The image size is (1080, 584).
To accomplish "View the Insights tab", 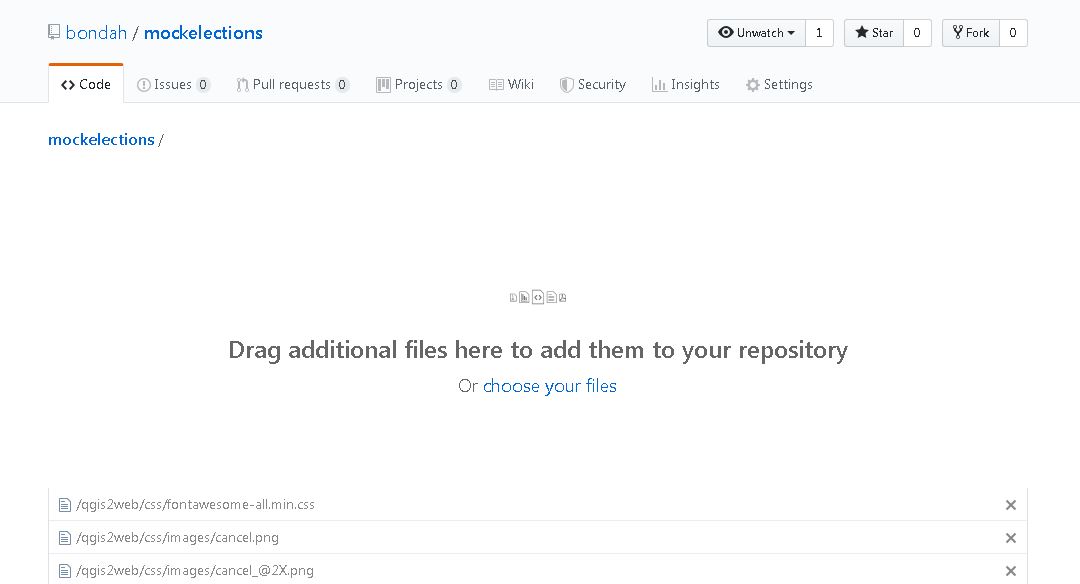I will [x=686, y=85].
